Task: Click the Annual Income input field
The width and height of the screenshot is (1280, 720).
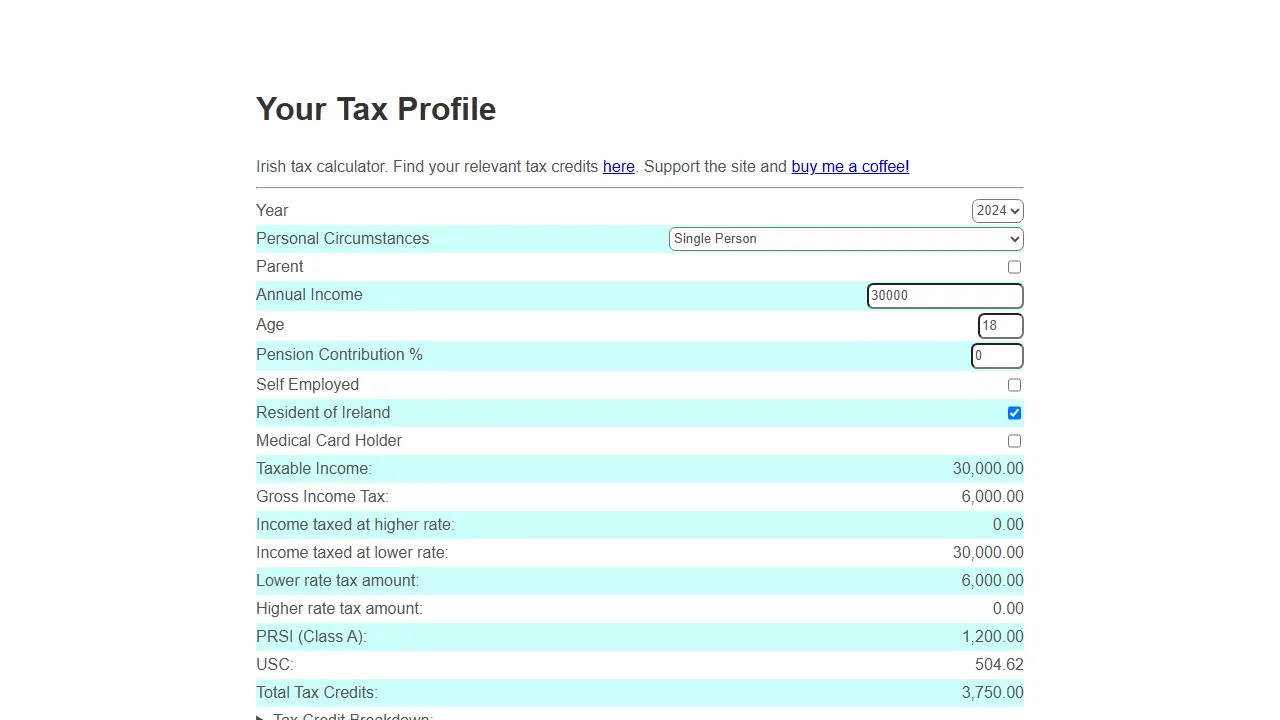Action: pyautogui.click(x=944, y=295)
